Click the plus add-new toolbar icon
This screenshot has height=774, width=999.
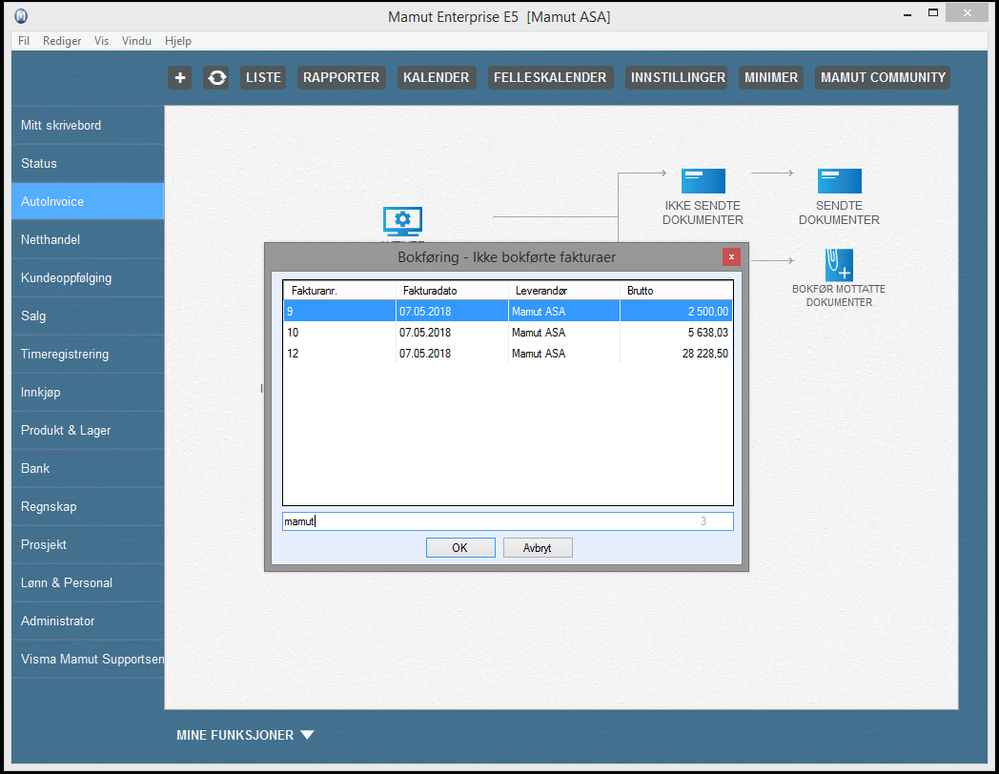coord(180,78)
